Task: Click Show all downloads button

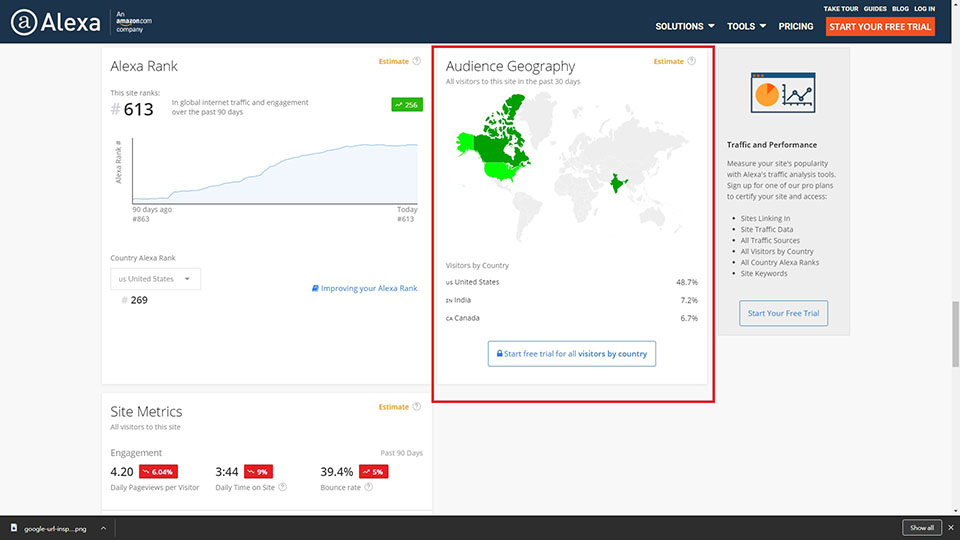Action: pos(921,528)
